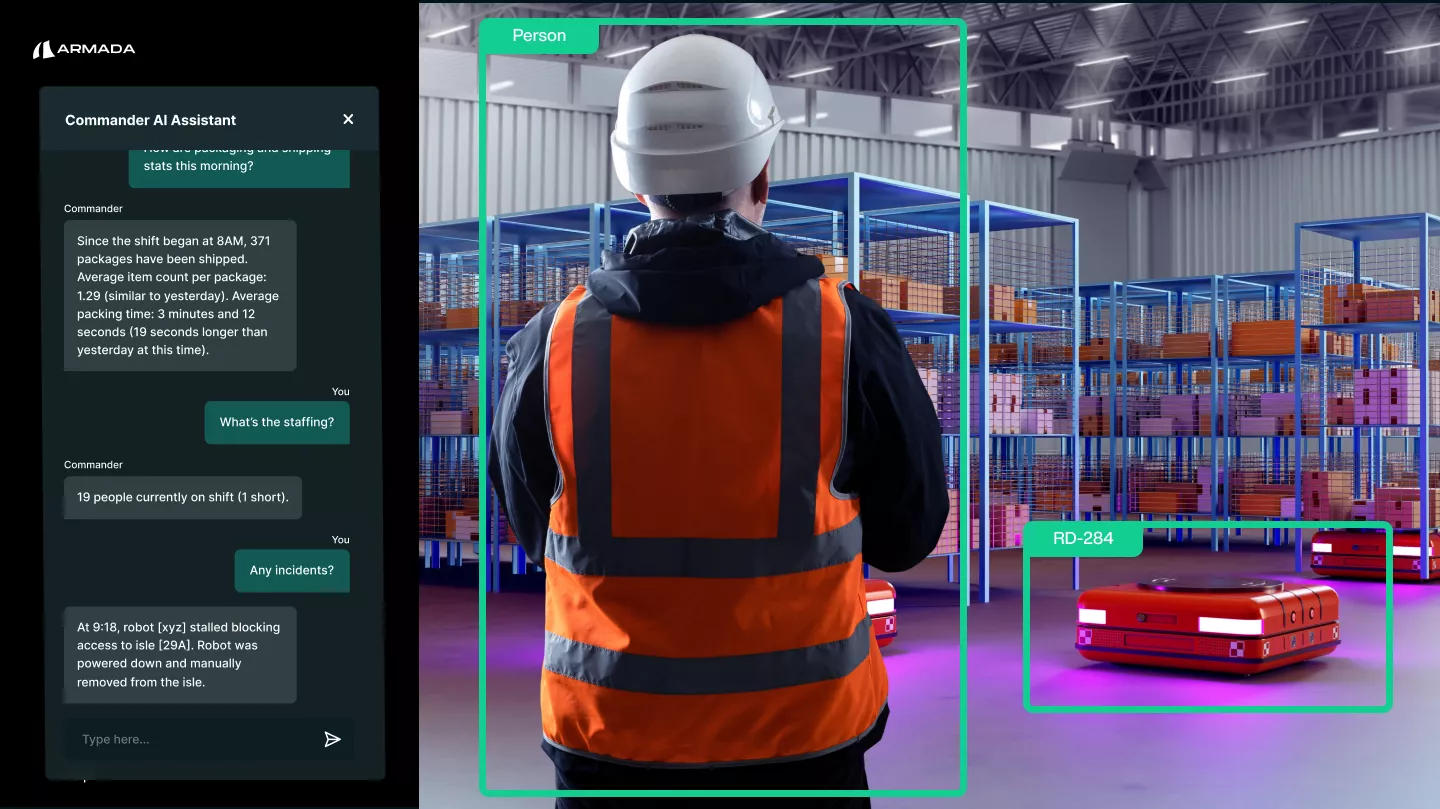Click the Commander sender label above the staffing reply
The height and width of the screenshot is (809, 1440).
point(93,464)
